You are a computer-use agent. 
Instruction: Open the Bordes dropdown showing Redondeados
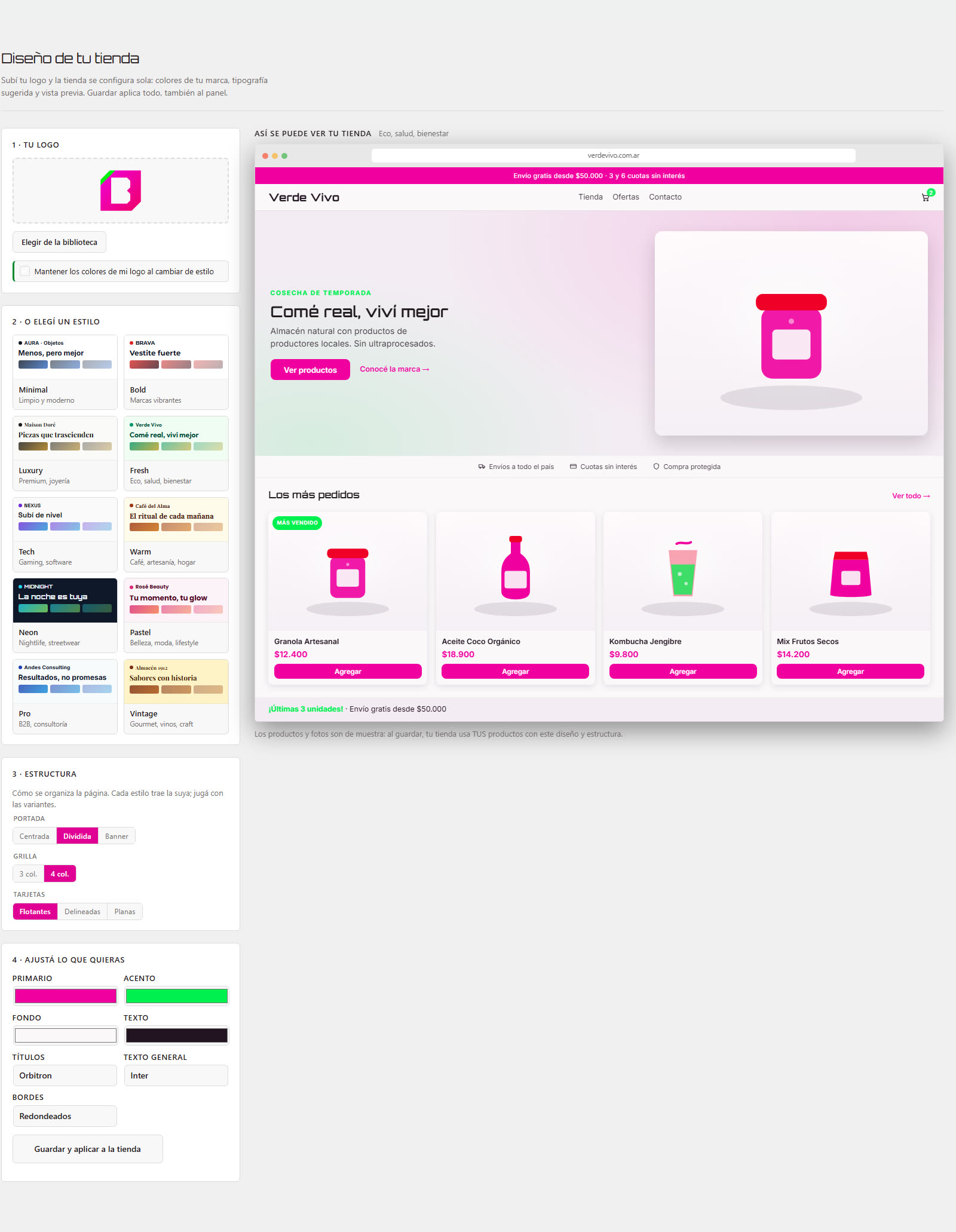point(65,1116)
